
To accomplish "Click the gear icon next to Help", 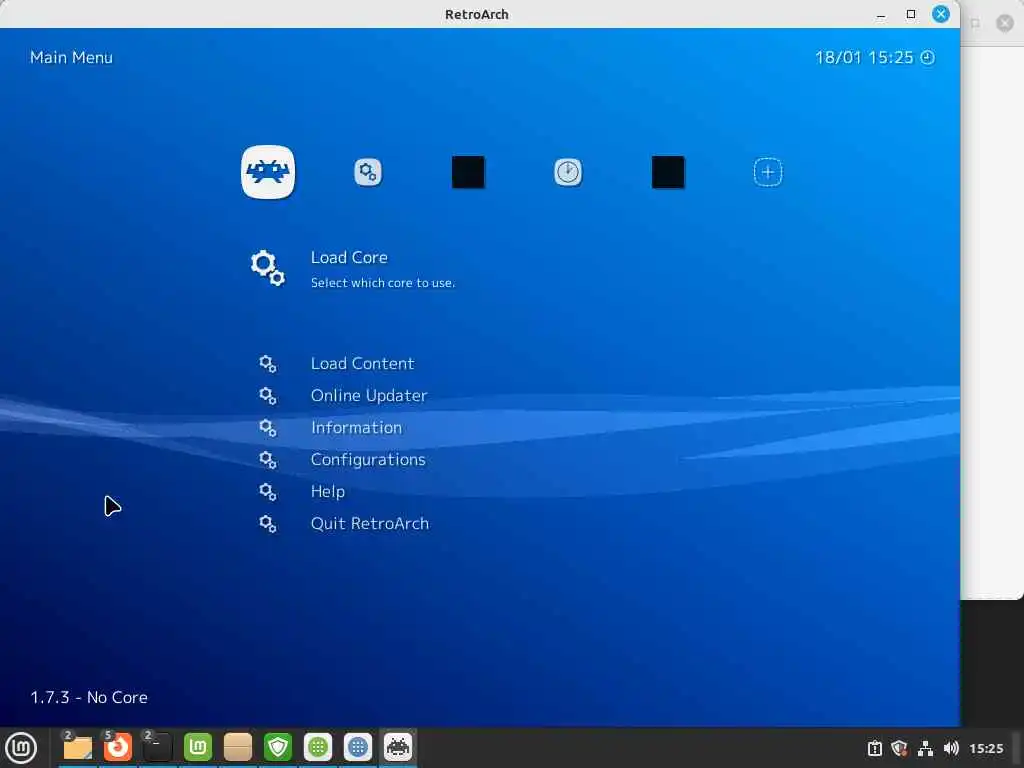I will point(268,492).
